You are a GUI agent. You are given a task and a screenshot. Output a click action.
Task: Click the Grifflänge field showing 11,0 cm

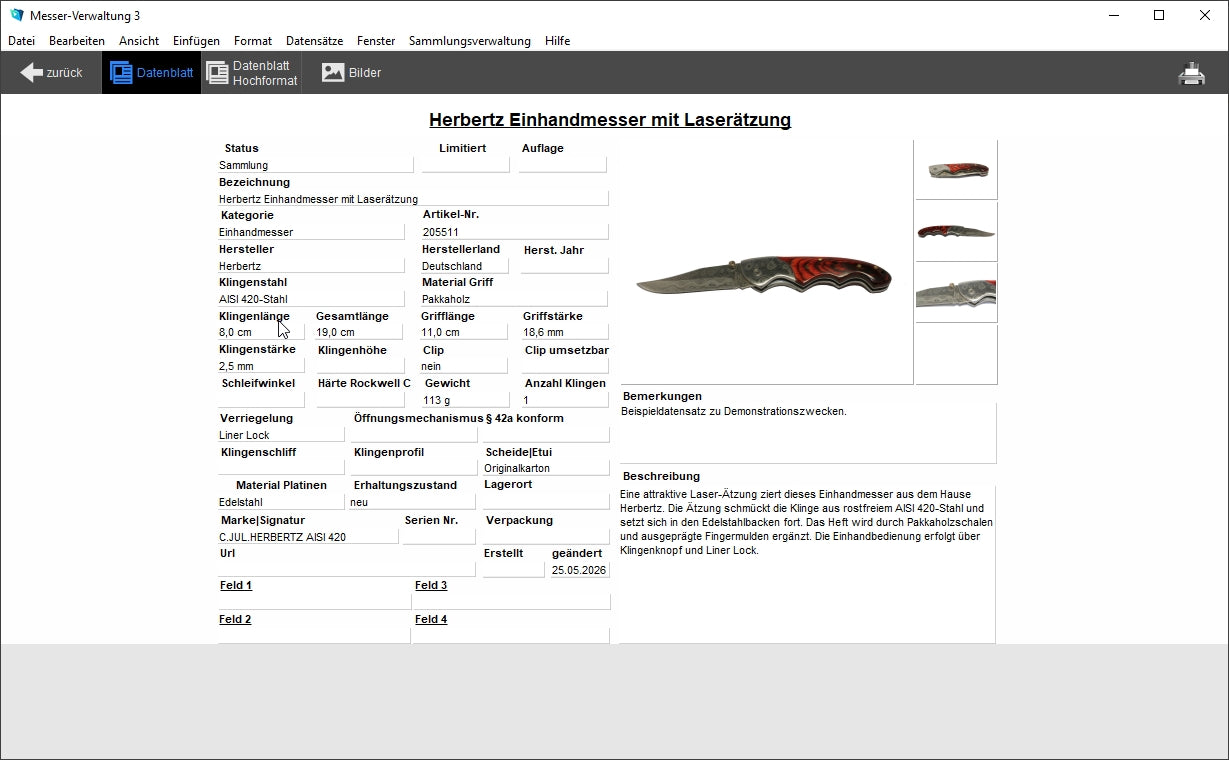(x=464, y=332)
